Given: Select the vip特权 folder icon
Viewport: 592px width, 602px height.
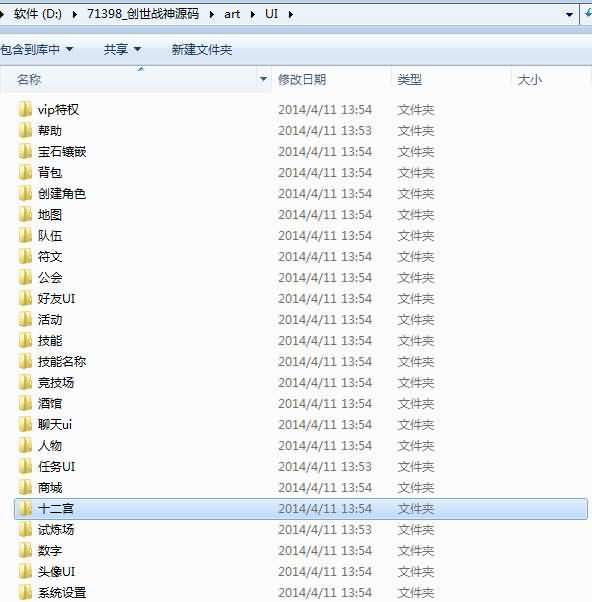Looking at the screenshot, I should tap(25, 110).
